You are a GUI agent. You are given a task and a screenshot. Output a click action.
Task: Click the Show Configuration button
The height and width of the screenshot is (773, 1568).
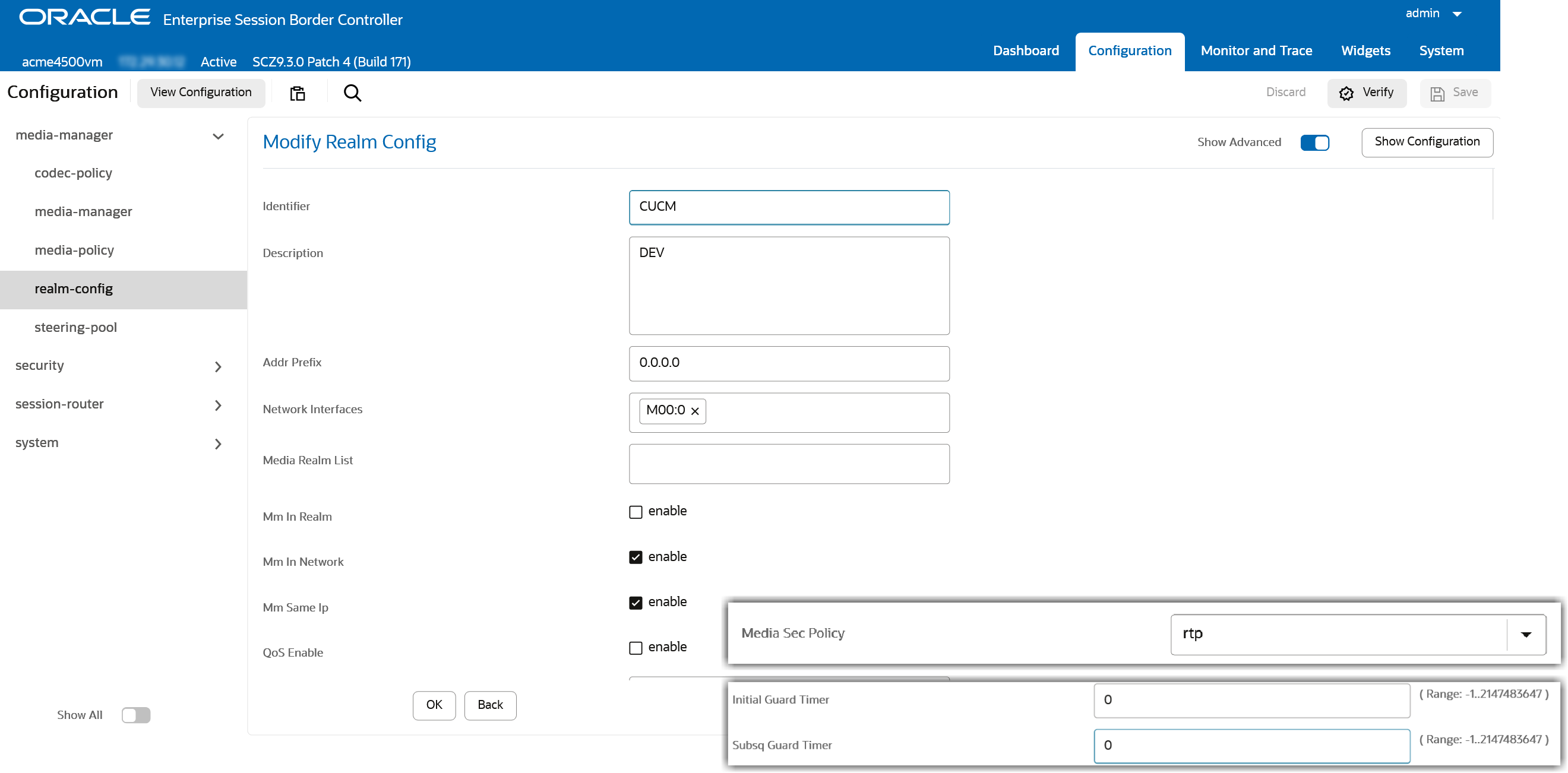1426,142
